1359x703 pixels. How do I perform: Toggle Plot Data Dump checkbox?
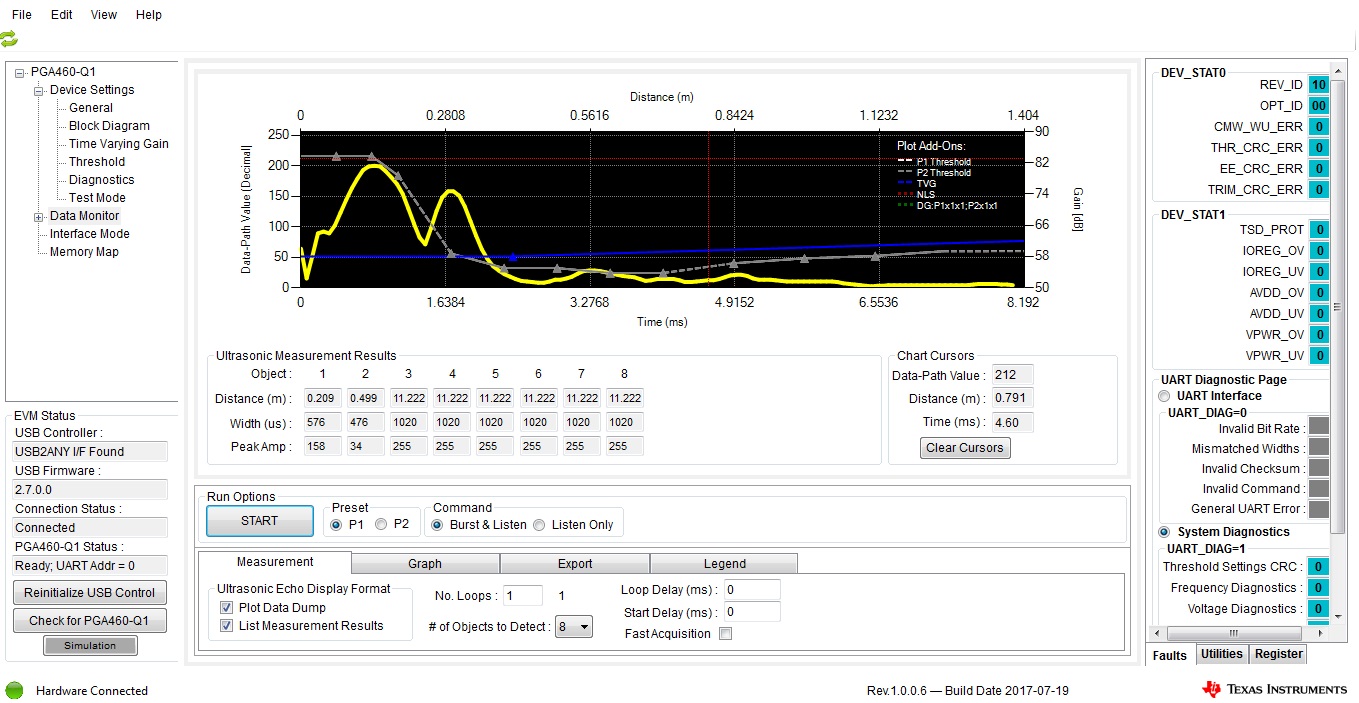[226, 608]
